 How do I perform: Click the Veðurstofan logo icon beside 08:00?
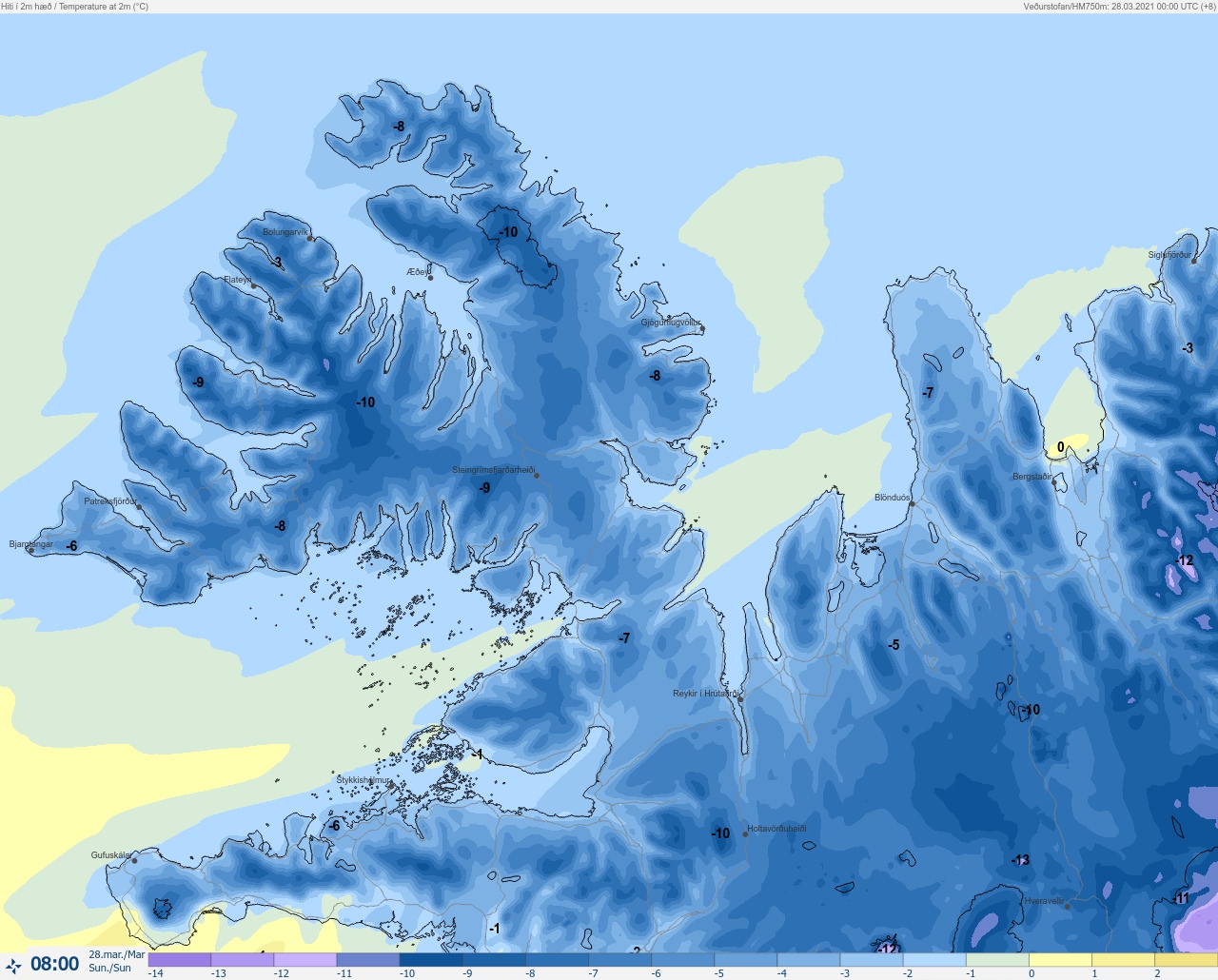coord(13,965)
